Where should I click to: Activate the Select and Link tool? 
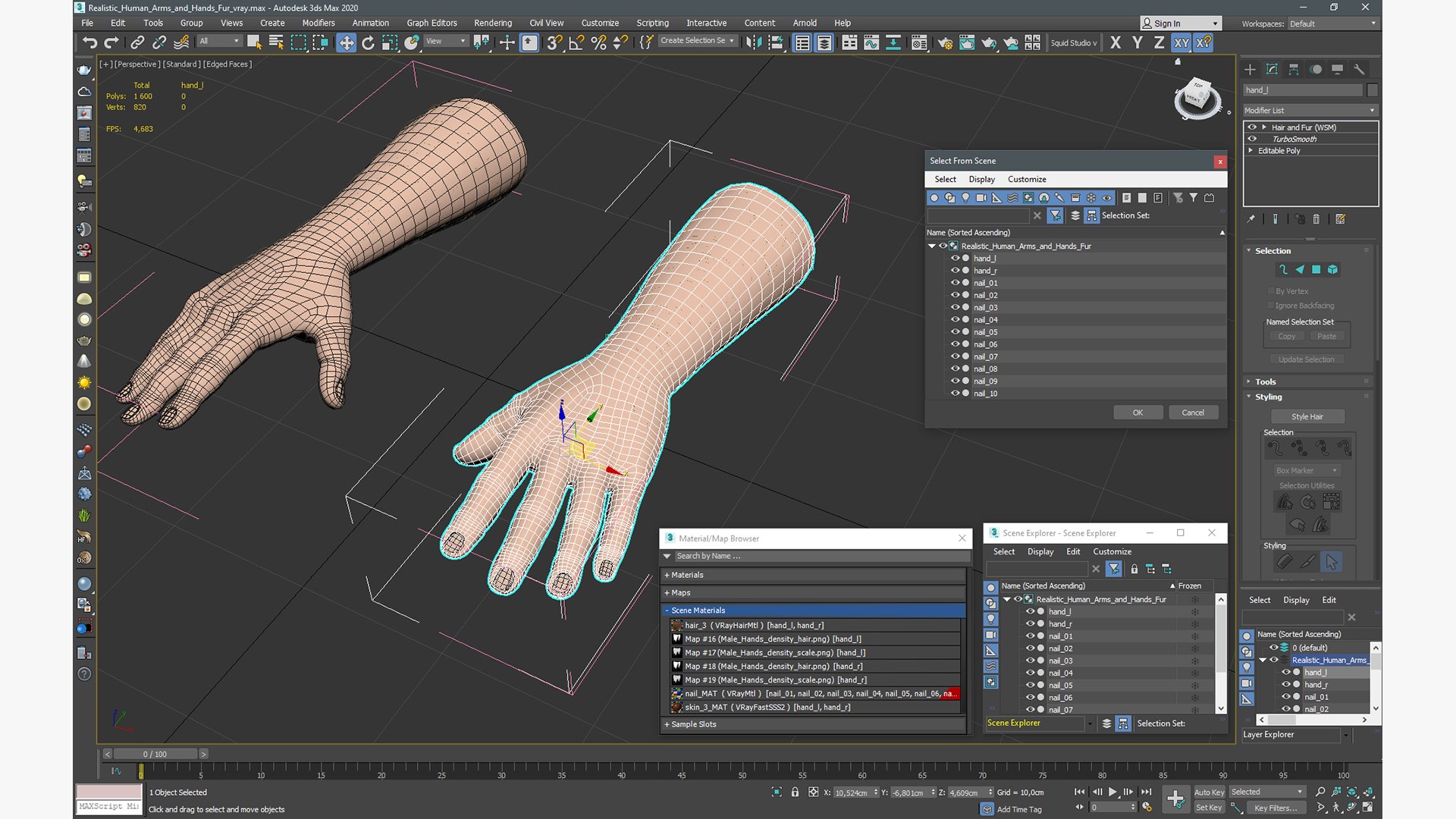tap(137, 42)
